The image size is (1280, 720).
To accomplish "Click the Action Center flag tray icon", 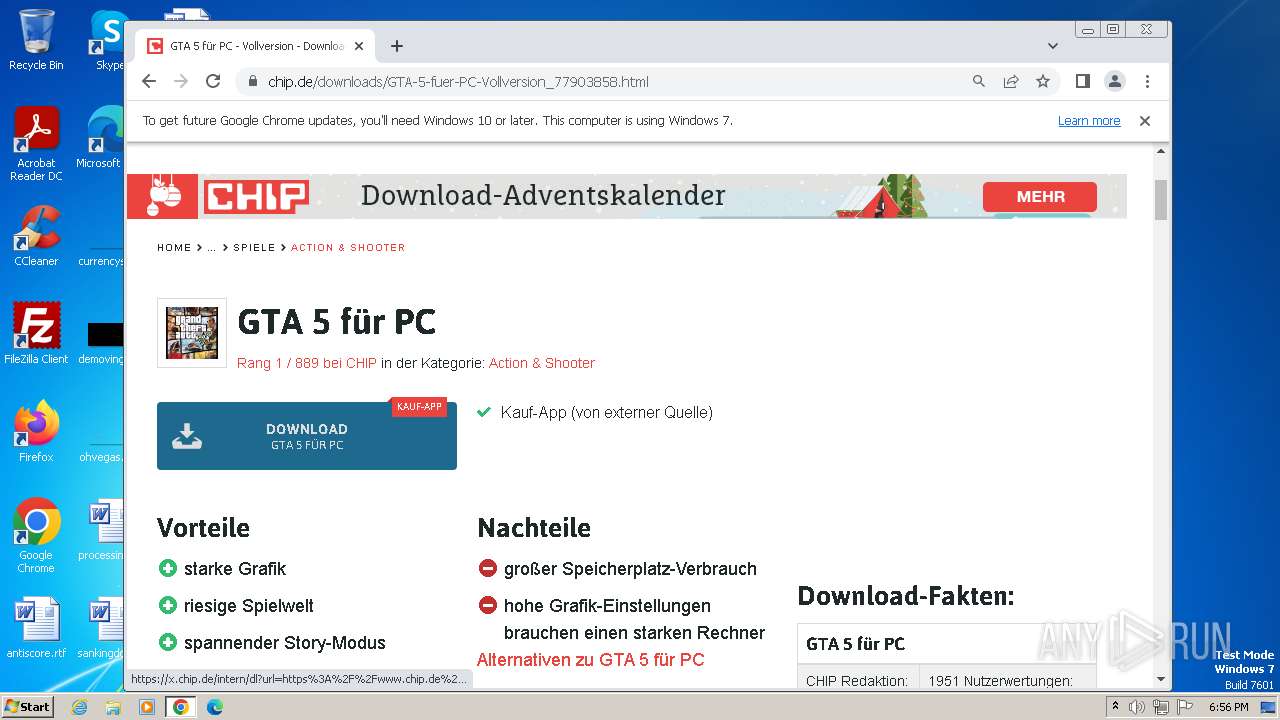I will [x=1183, y=707].
